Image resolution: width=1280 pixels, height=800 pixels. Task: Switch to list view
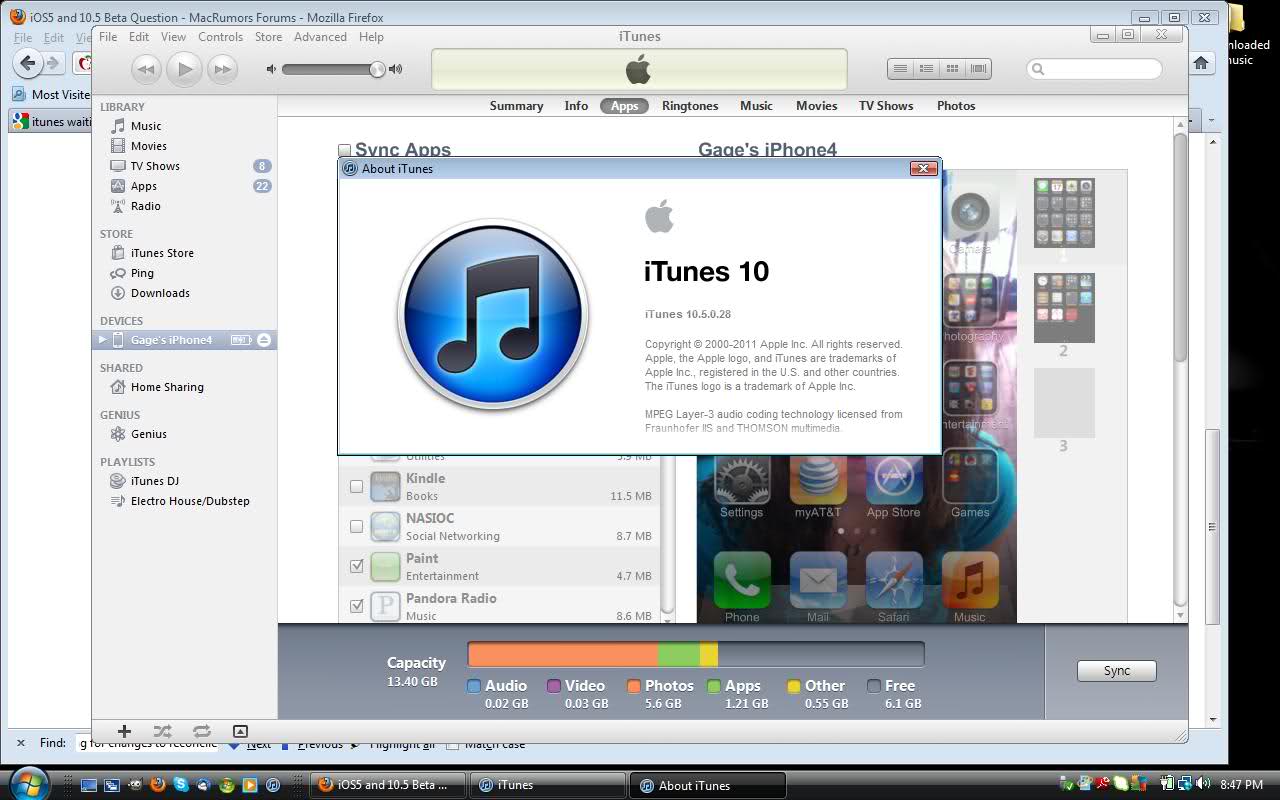pyautogui.click(x=901, y=69)
